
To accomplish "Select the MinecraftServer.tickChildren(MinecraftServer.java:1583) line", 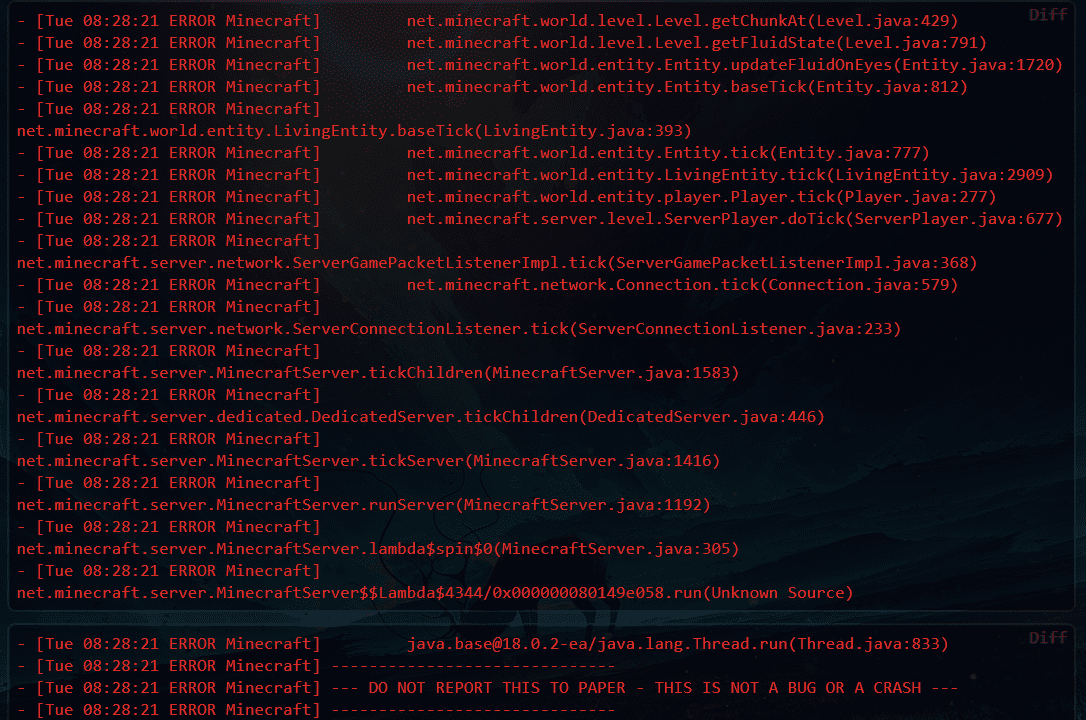I will (377, 373).
